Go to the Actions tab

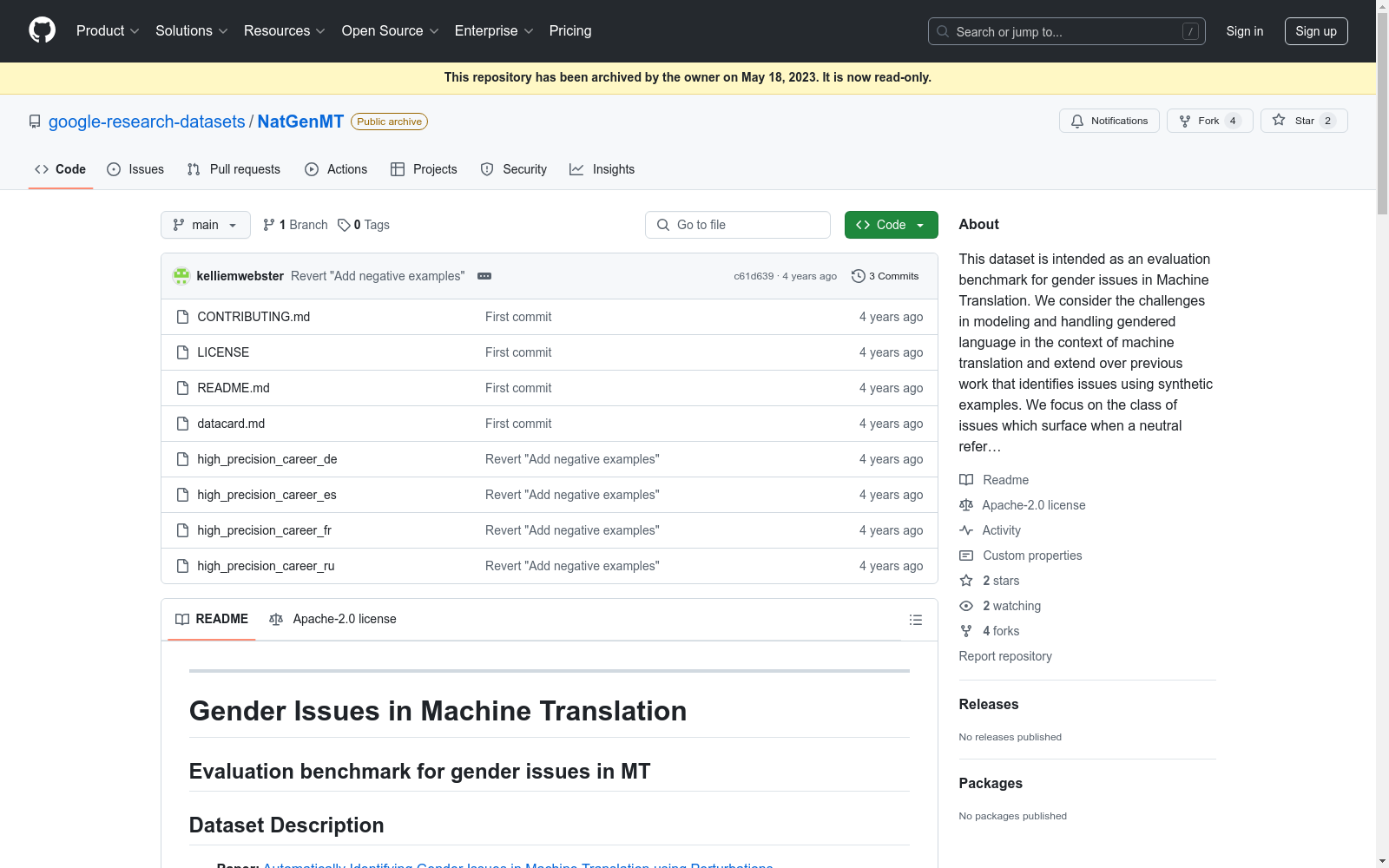coord(336,169)
